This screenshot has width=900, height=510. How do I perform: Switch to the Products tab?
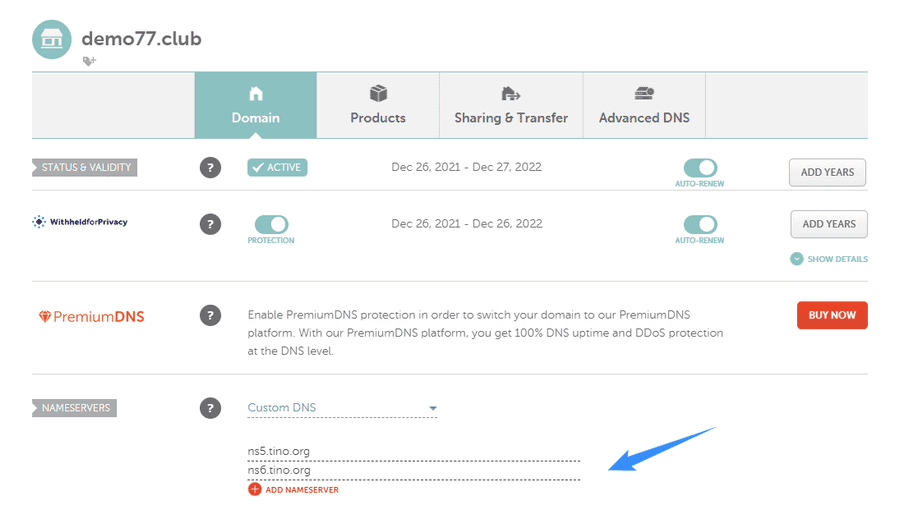[378, 106]
